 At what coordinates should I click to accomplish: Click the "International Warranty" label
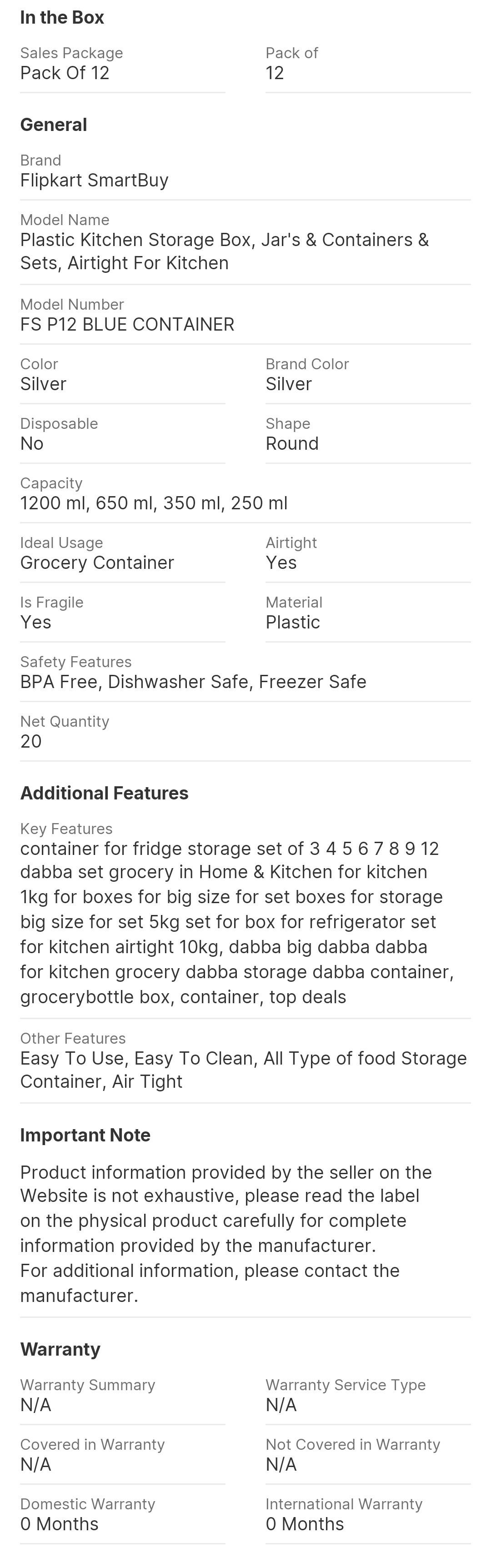pos(344,1504)
